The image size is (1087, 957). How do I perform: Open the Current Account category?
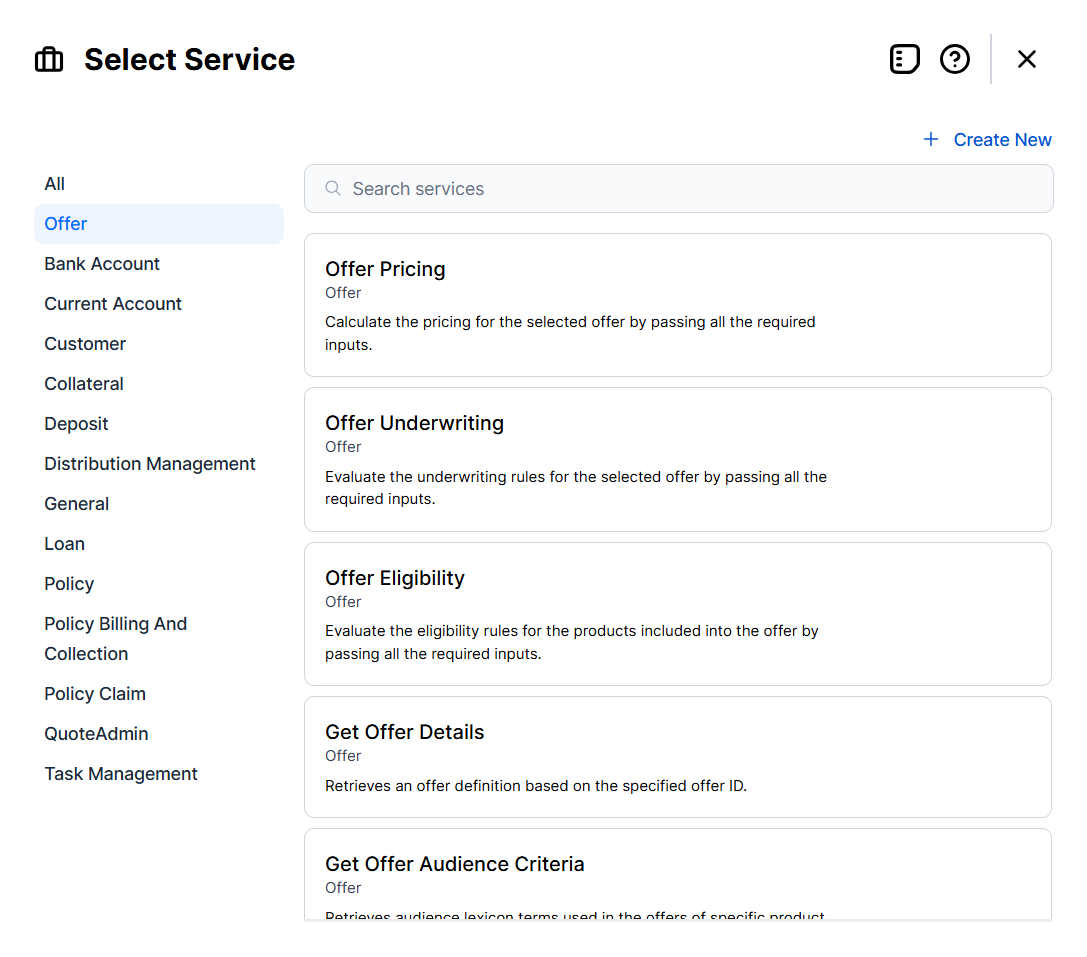click(113, 304)
